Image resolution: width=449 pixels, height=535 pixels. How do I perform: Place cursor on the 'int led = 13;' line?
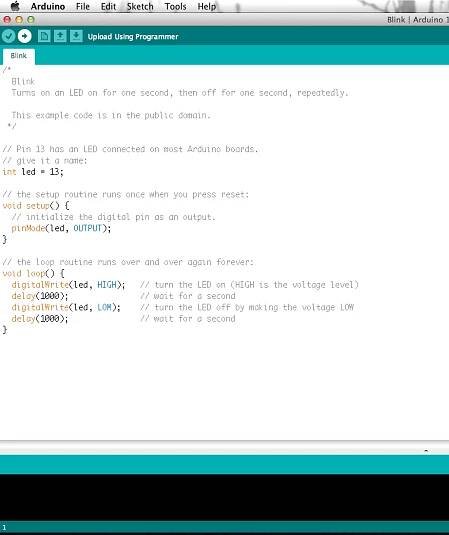tap(33, 172)
